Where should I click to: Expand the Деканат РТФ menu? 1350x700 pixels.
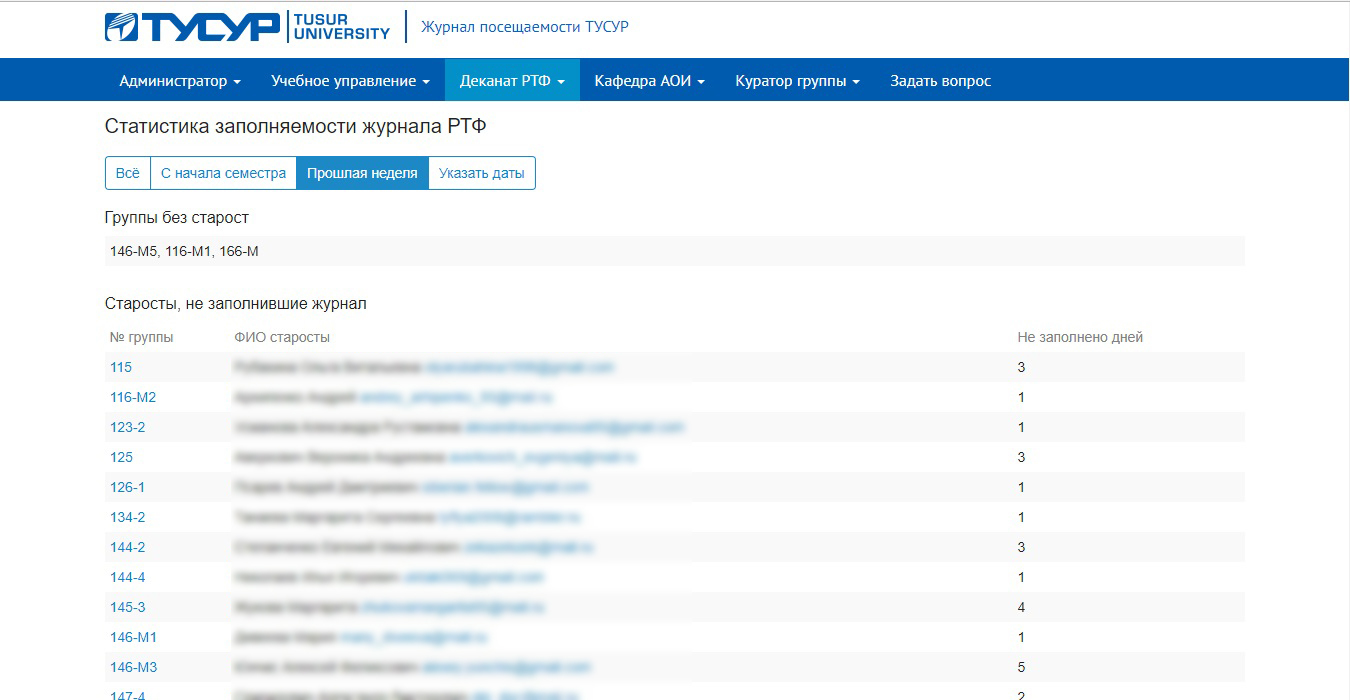point(512,81)
